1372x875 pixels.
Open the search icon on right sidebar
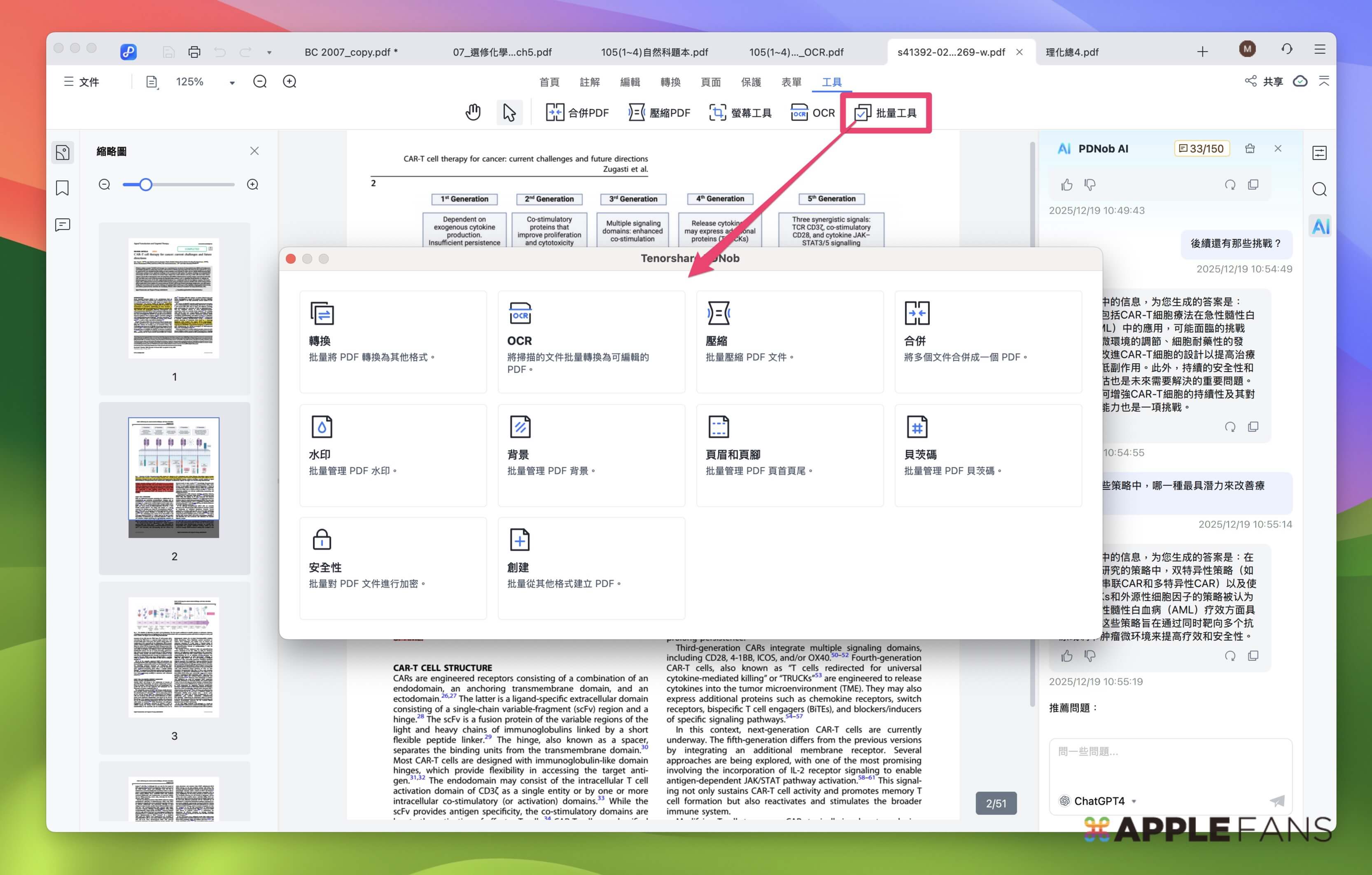(x=1320, y=189)
